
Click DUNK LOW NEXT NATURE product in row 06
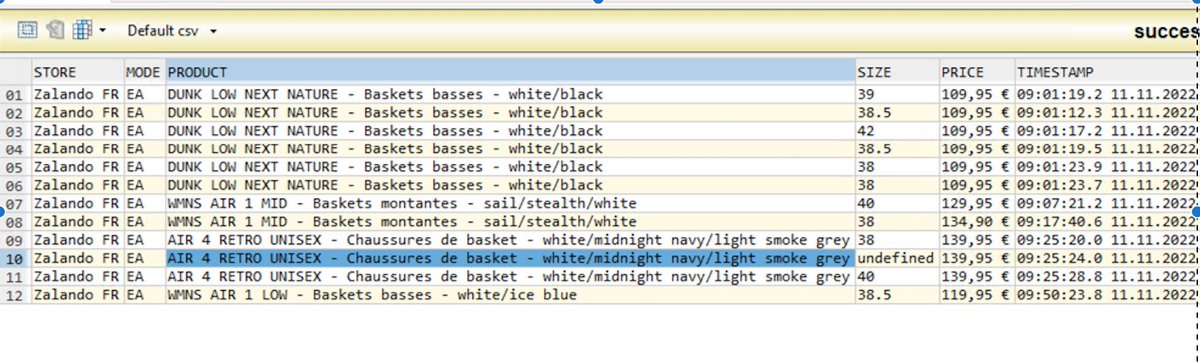[x=510, y=185]
